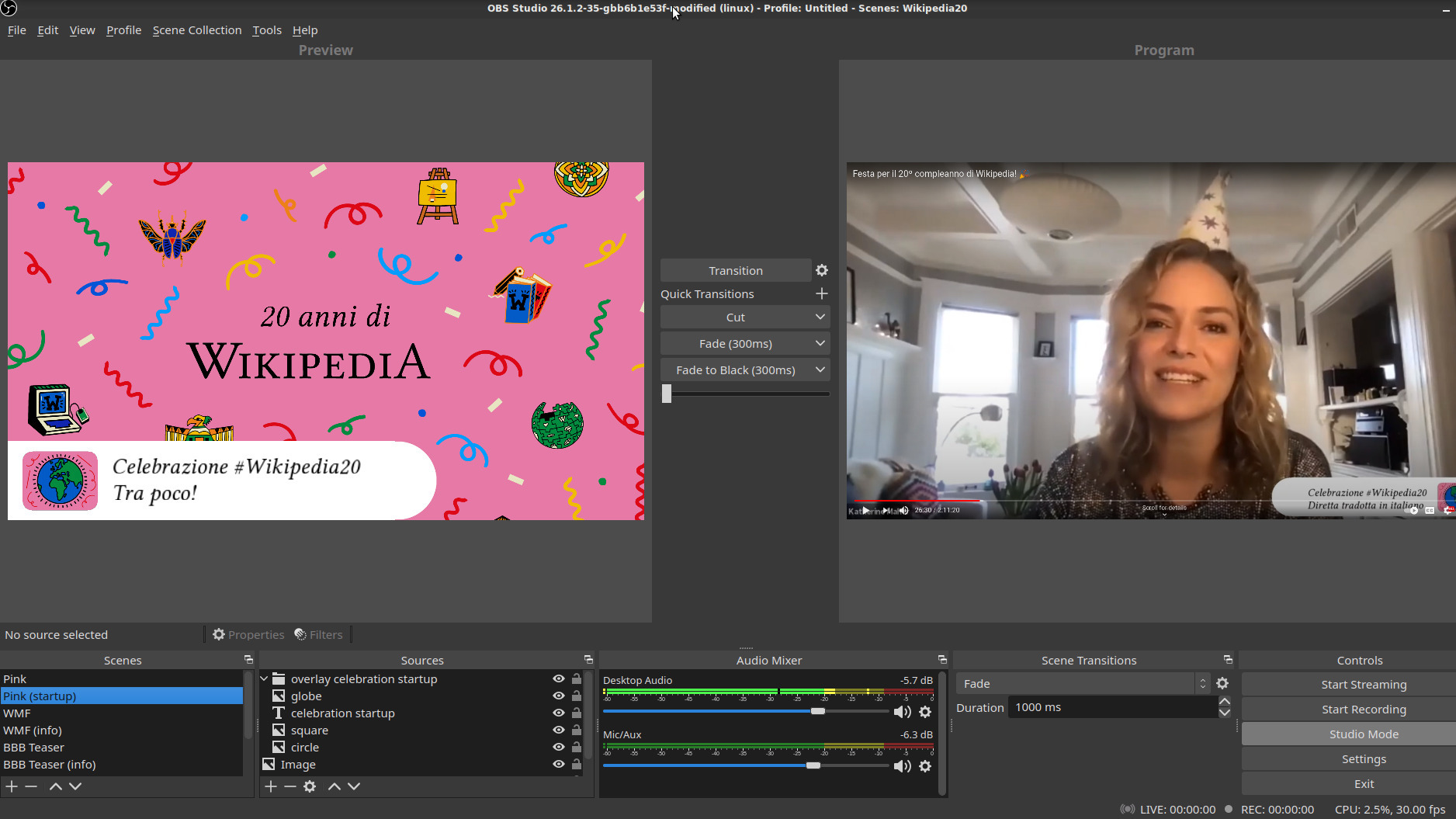
Task: Pop out the Scene Transitions dock
Action: 1228,660
